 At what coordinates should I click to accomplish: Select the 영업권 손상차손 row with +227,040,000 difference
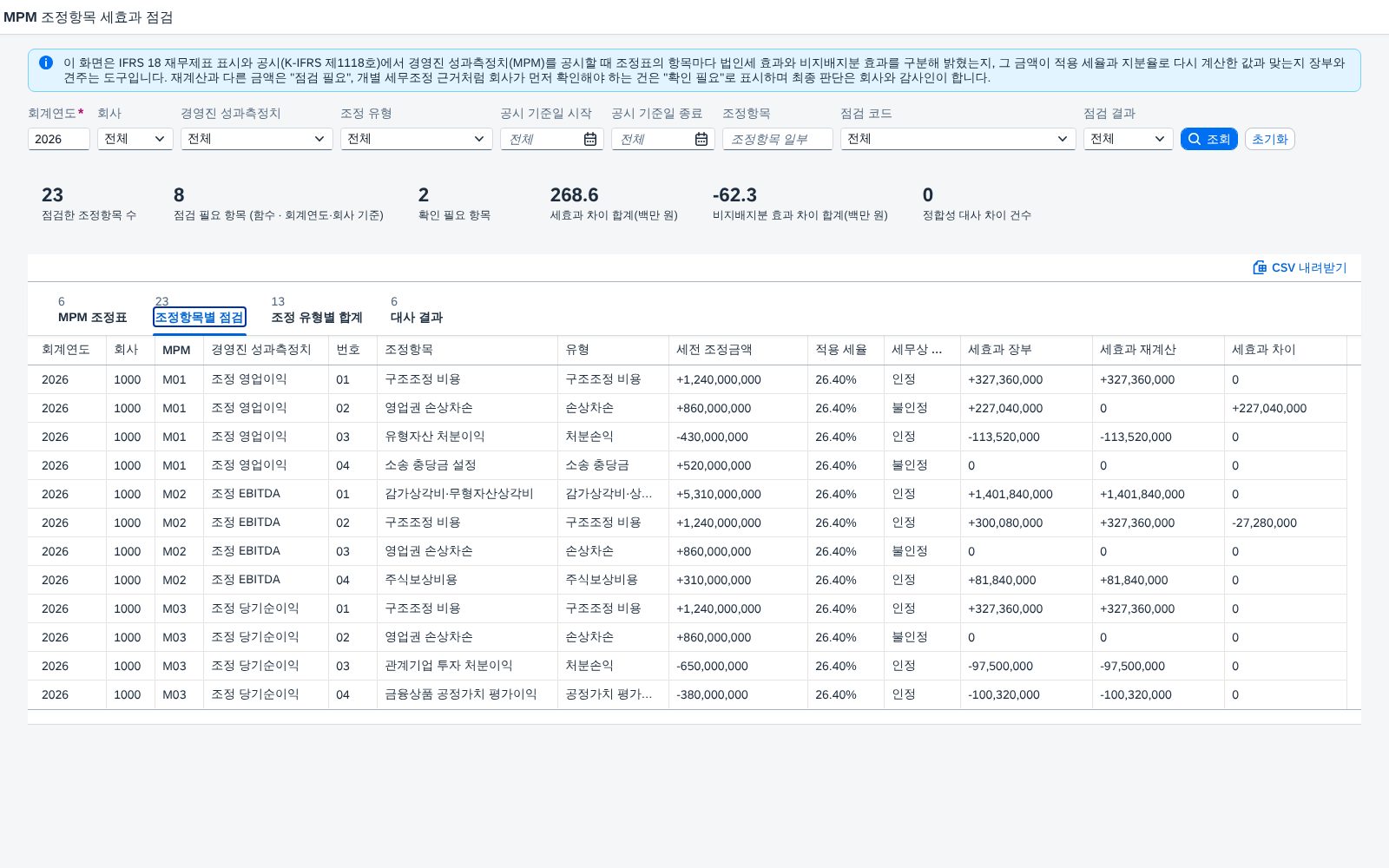click(x=694, y=408)
